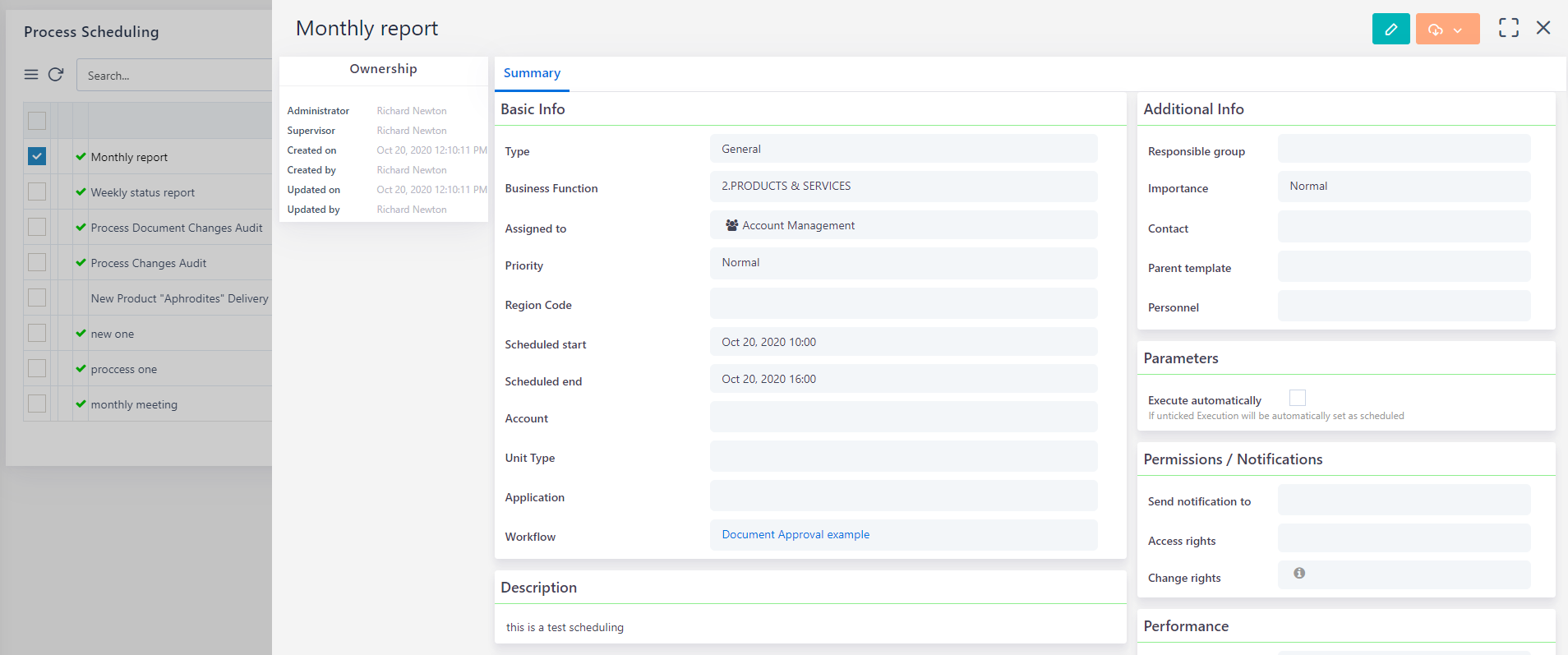The width and height of the screenshot is (1568, 655).
Task: Open the hamburger menu in Process Scheduling
Action: click(31, 75)
